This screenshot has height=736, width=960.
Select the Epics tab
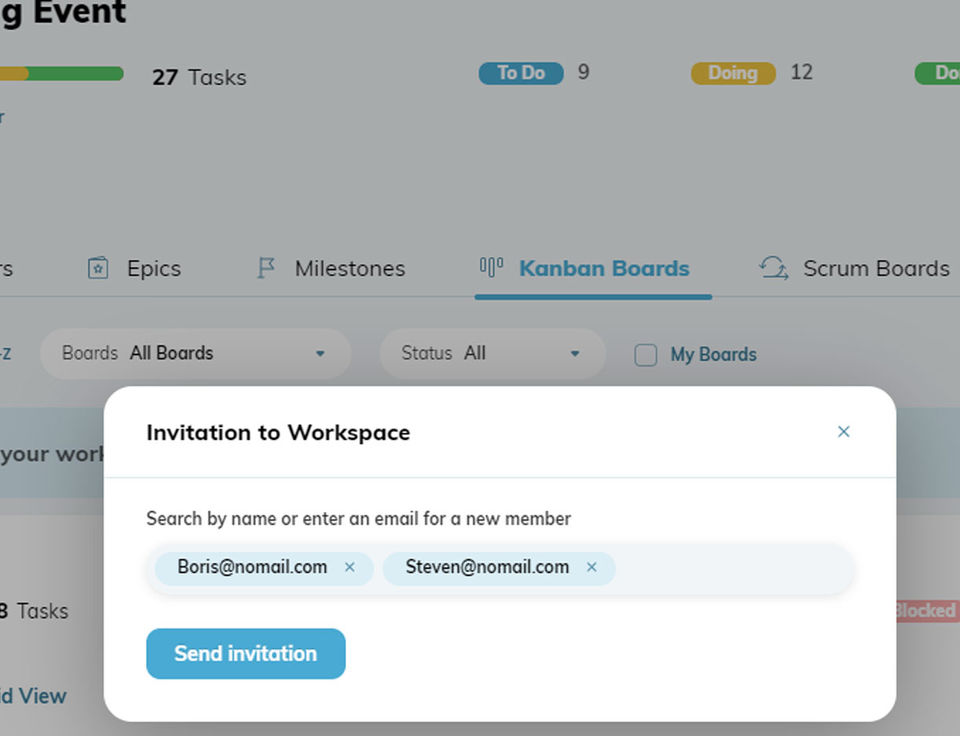pyautogui.click(x=153, y=268)
